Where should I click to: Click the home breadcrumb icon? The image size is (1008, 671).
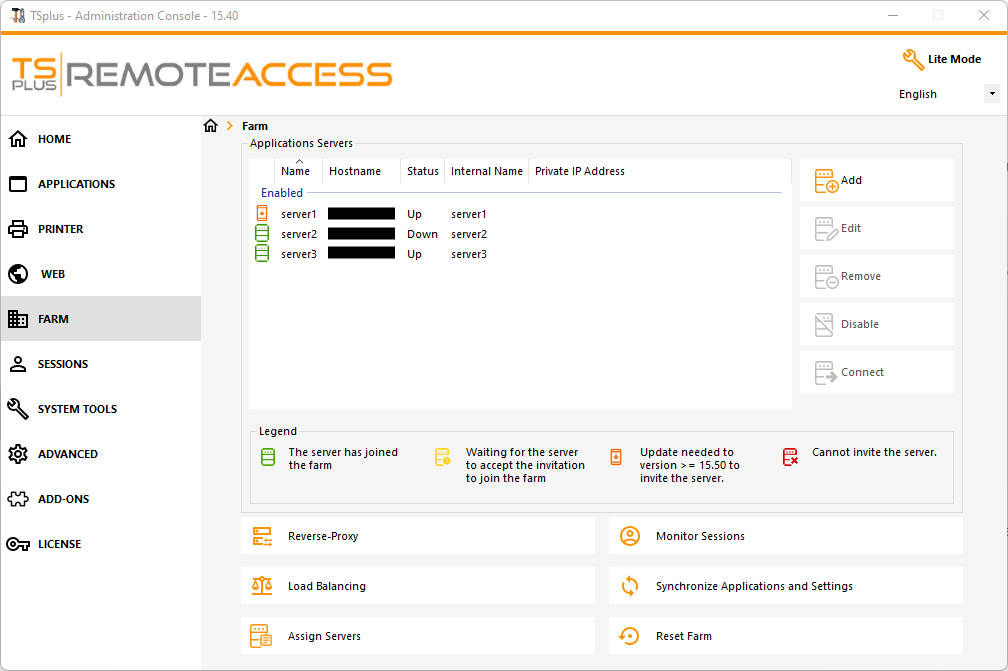(x=210, y=126)
